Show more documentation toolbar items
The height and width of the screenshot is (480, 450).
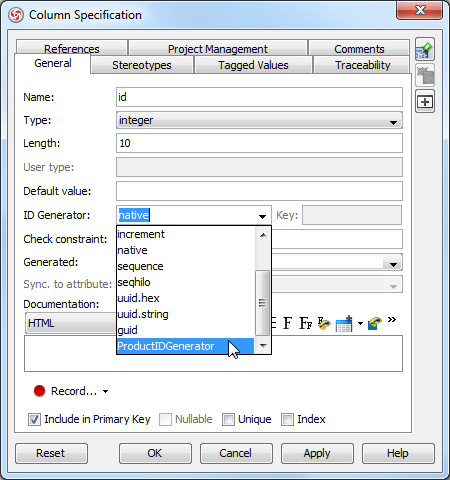point(392,320)
